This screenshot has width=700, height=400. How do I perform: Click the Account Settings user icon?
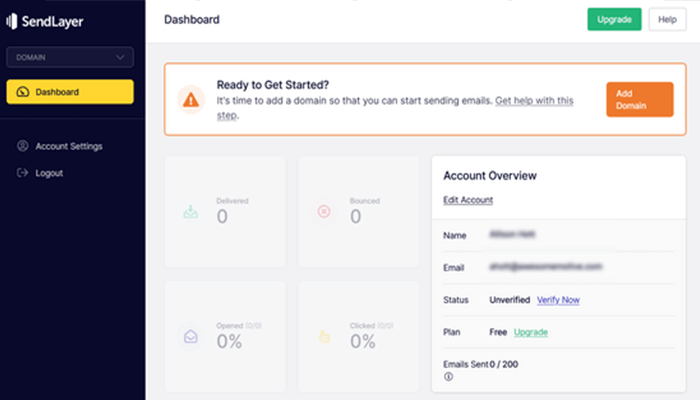pyautogui.click(x=23, y=146)
